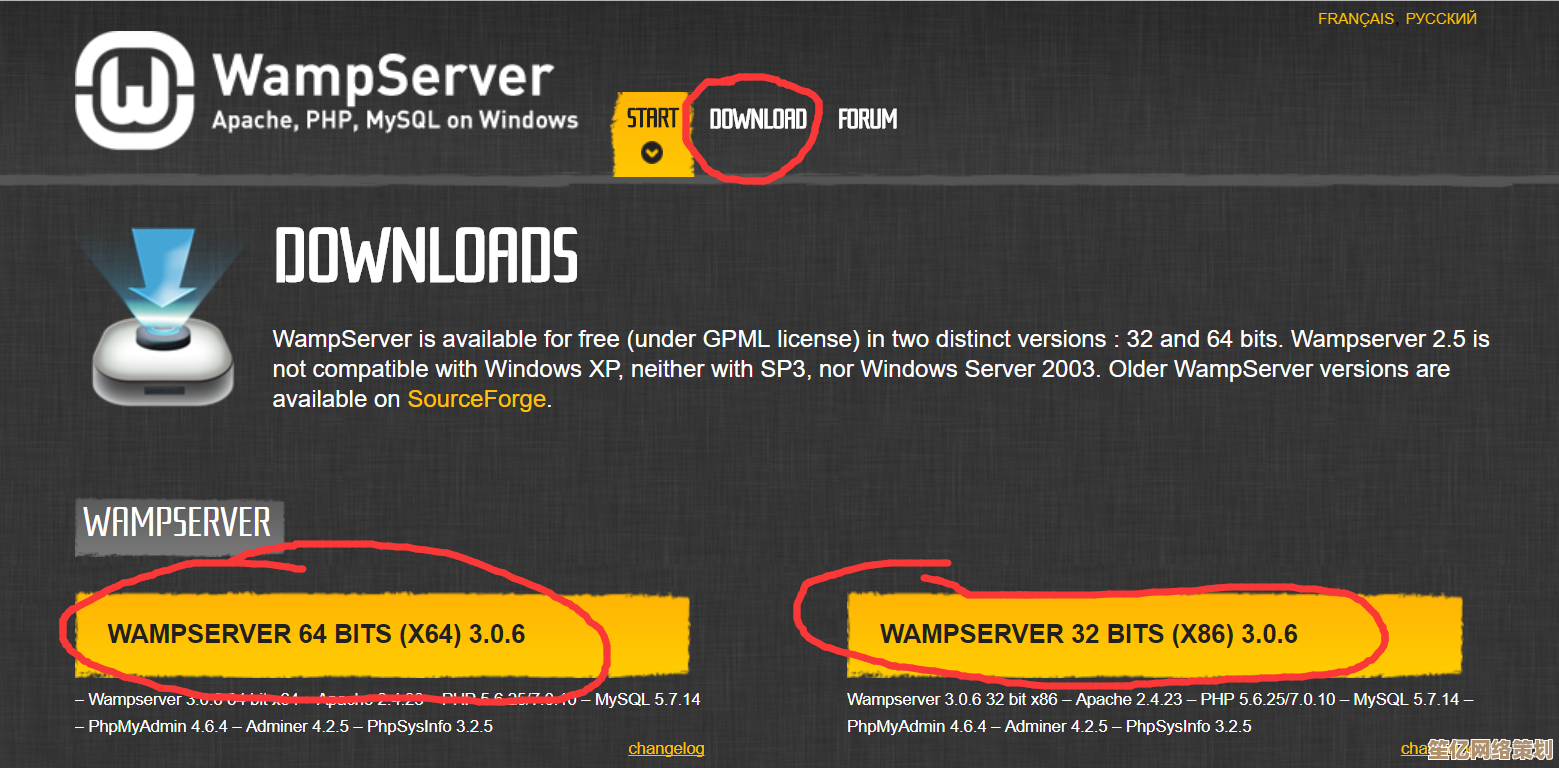
Task: Click the 64-bit PhpMyAdmin 4.6.4 details line
Action: (284, 726)
